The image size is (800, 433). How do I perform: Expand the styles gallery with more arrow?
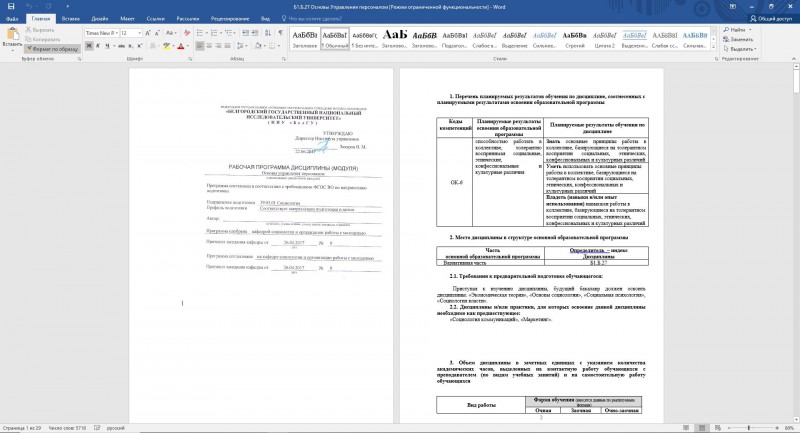713,47
